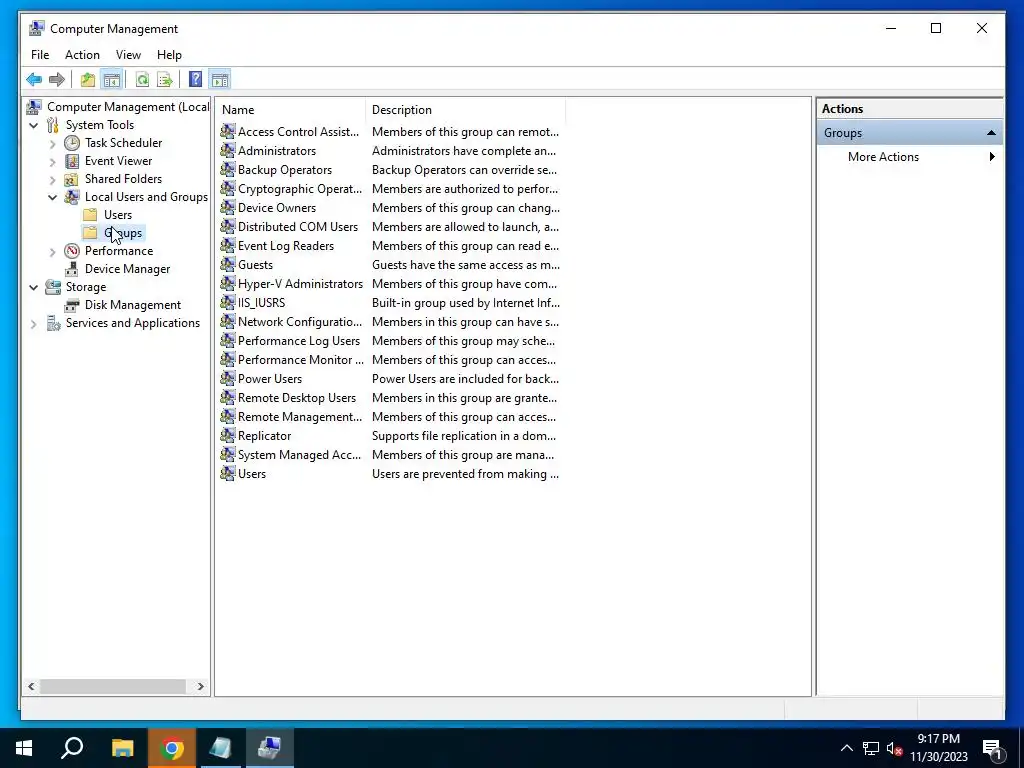Select IIS_IUSRS group
Image resolution: width=1024 pixels, height=768 pixels.
tap(261, 303)
